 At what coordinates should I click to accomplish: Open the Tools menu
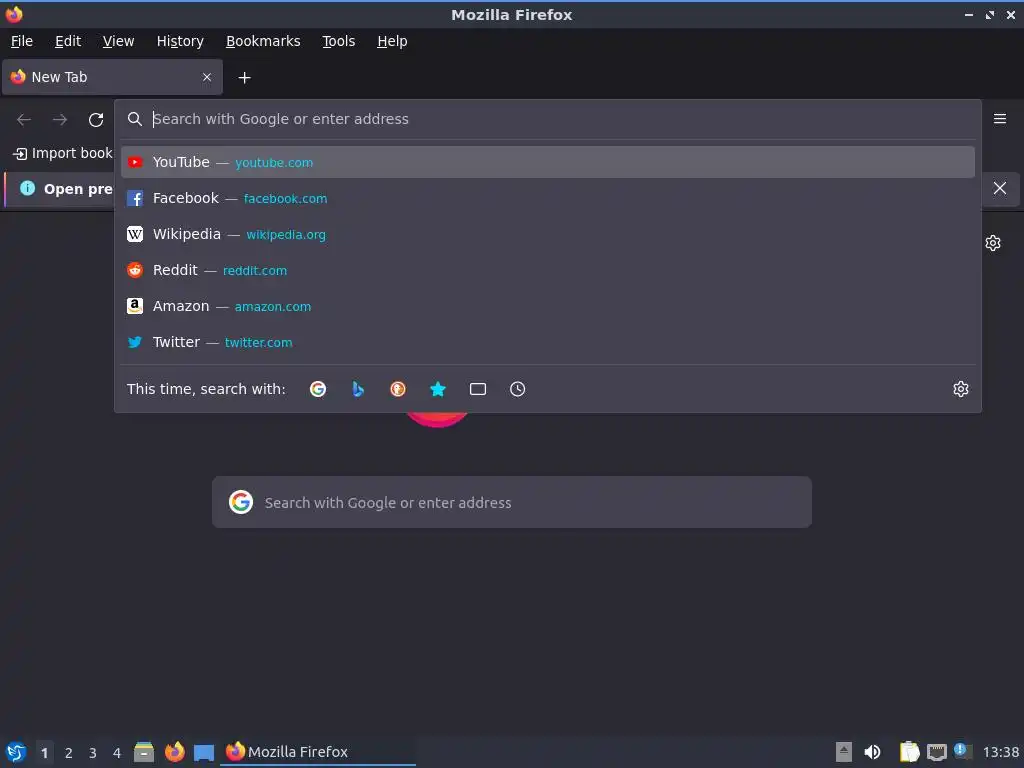[338, 41]
